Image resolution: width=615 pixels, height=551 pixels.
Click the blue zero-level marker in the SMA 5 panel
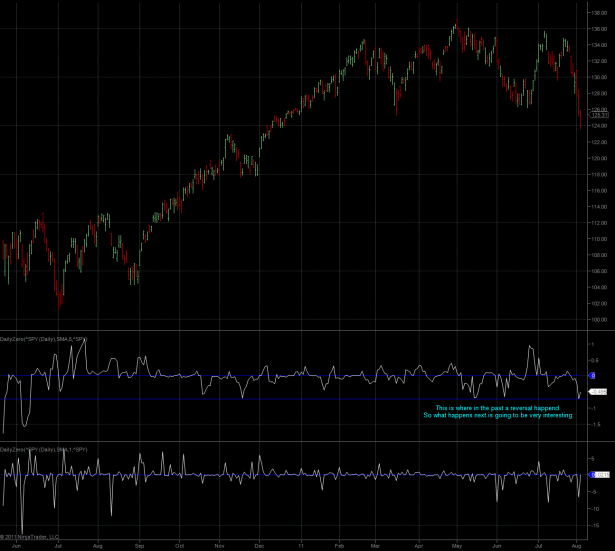pyautogui.click(x=591, y=376)
